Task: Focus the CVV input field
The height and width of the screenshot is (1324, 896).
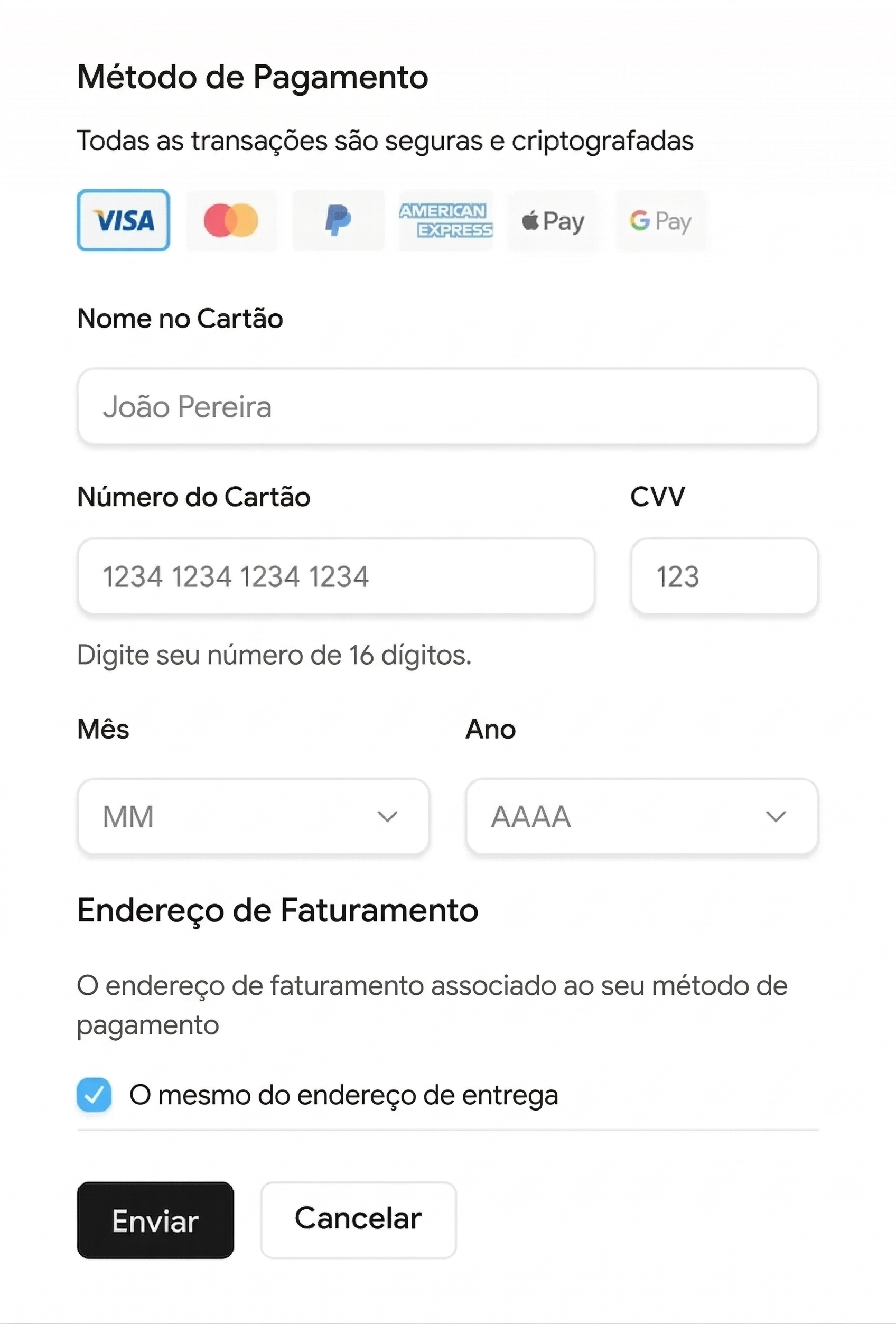Action: 724,576
